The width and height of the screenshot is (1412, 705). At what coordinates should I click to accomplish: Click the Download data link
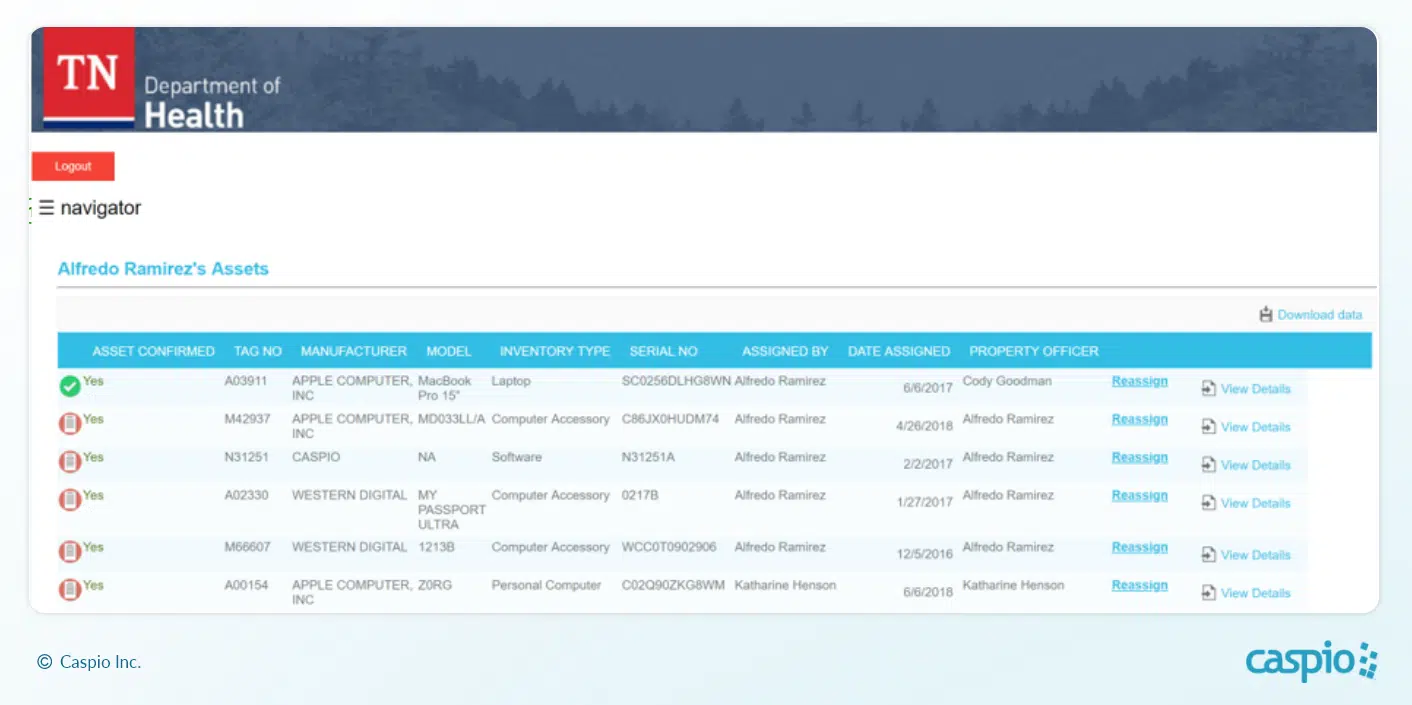click(1319, 314)
